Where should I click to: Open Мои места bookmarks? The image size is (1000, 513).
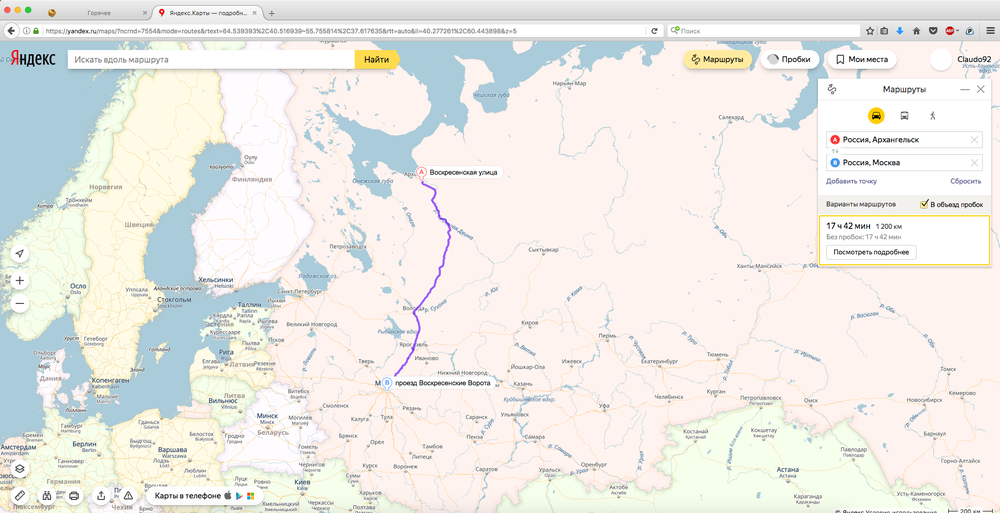(862, 59)
